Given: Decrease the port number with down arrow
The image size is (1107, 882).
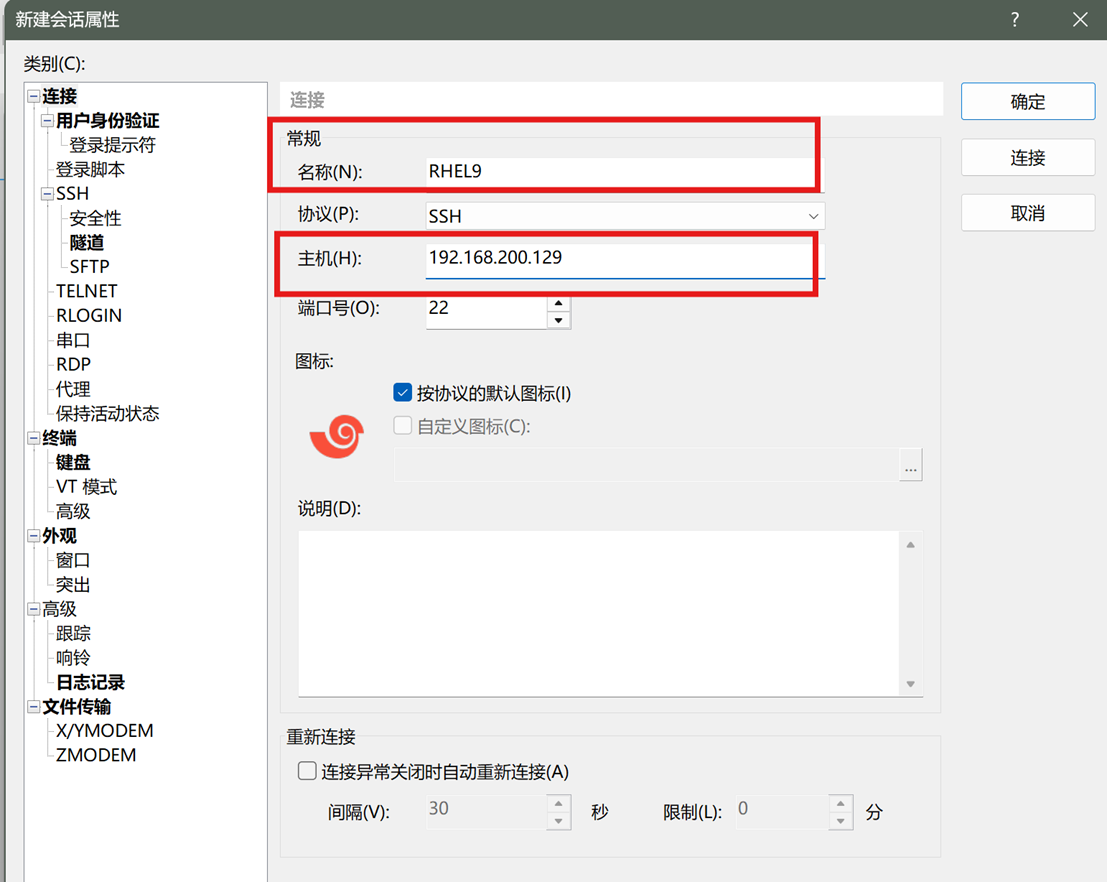Looking at the screenshot, I should [558, 320].
